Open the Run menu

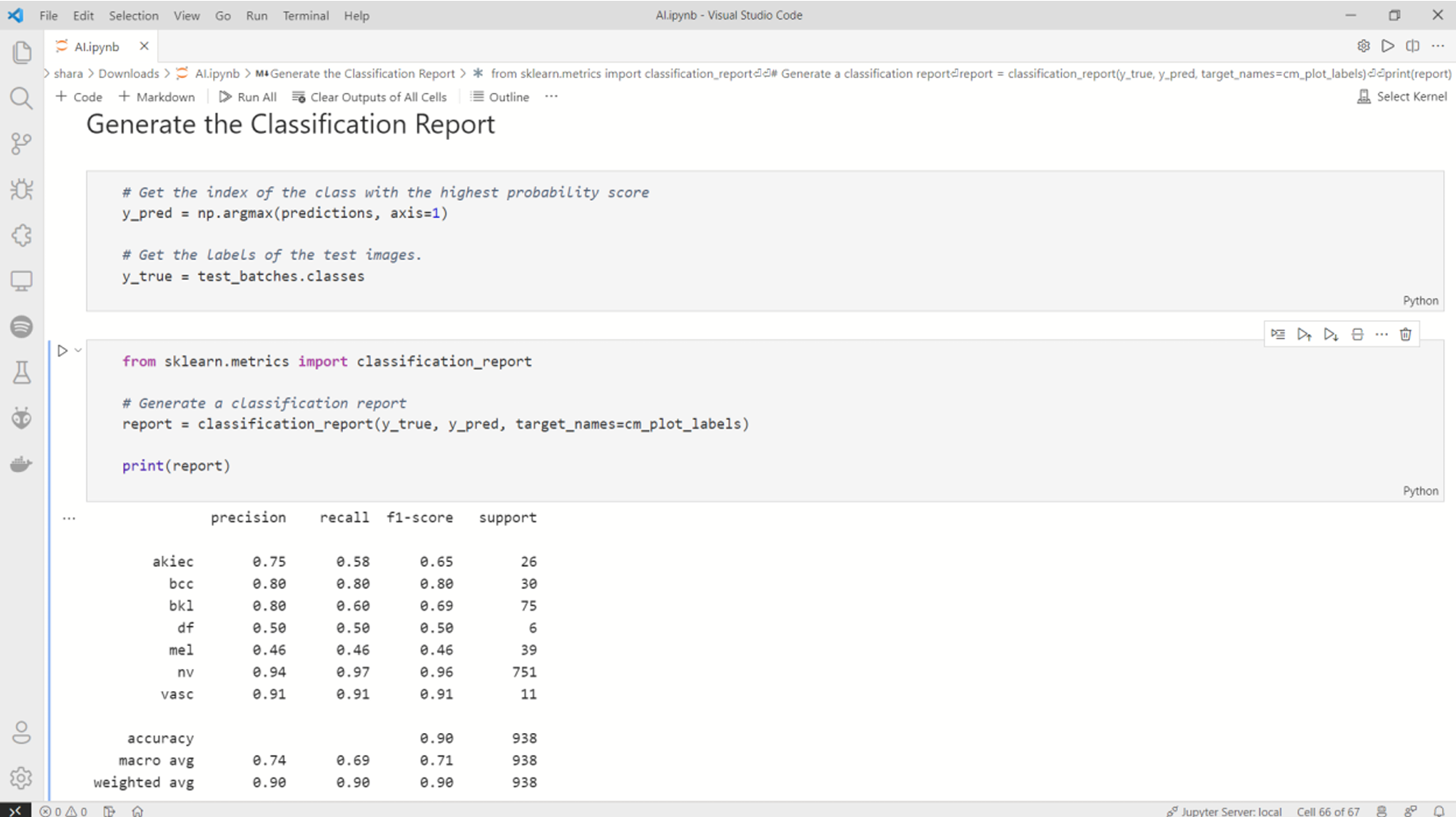click(x=257, y=15)
